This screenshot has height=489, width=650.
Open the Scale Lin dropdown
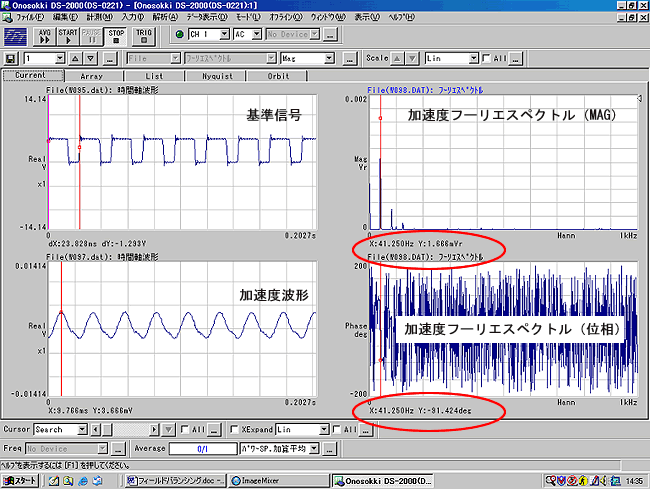click(474, 58)
